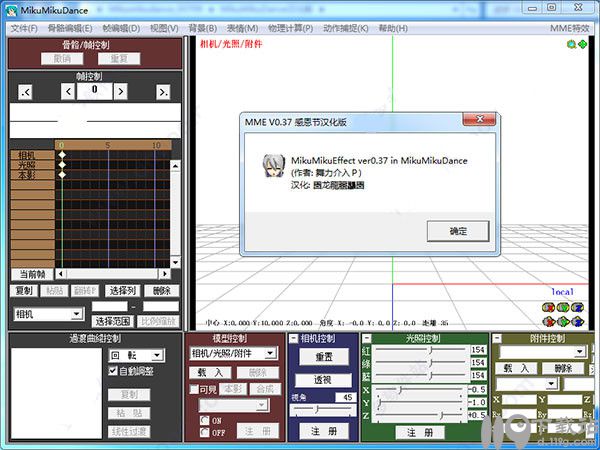600x450 pixels.
Task: Click the blue Z move axis icon
Action: (x=577, y=321)
